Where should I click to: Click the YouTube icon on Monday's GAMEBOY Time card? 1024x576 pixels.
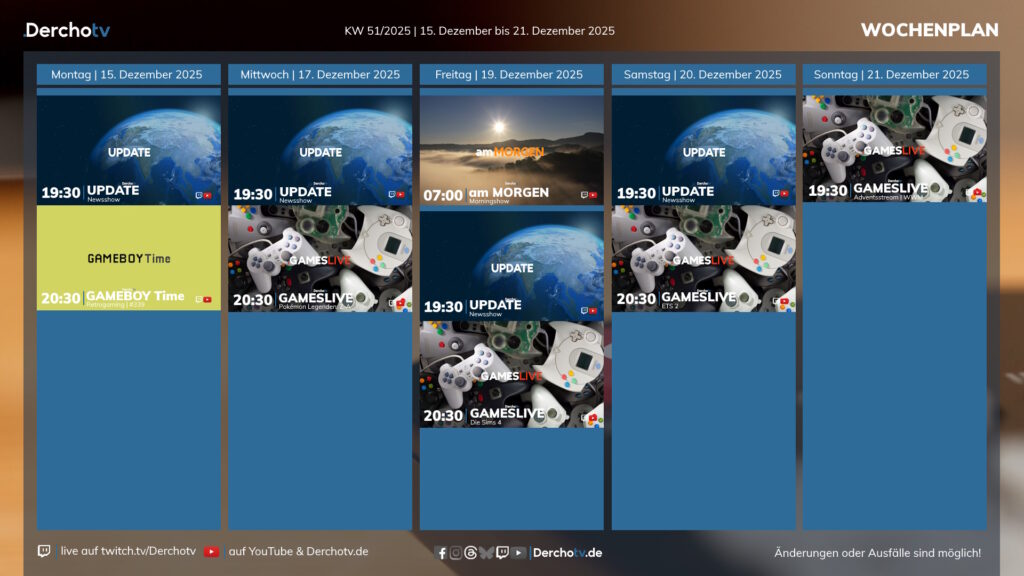click(209, 299)
